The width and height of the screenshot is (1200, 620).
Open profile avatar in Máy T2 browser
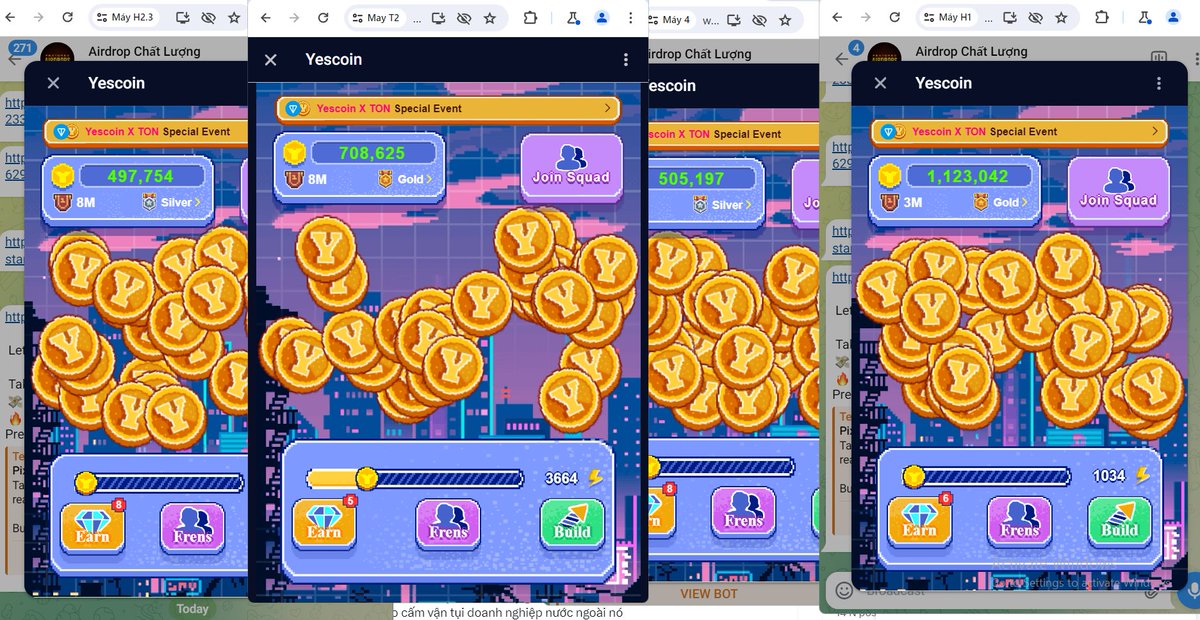(x=601, y=18)
